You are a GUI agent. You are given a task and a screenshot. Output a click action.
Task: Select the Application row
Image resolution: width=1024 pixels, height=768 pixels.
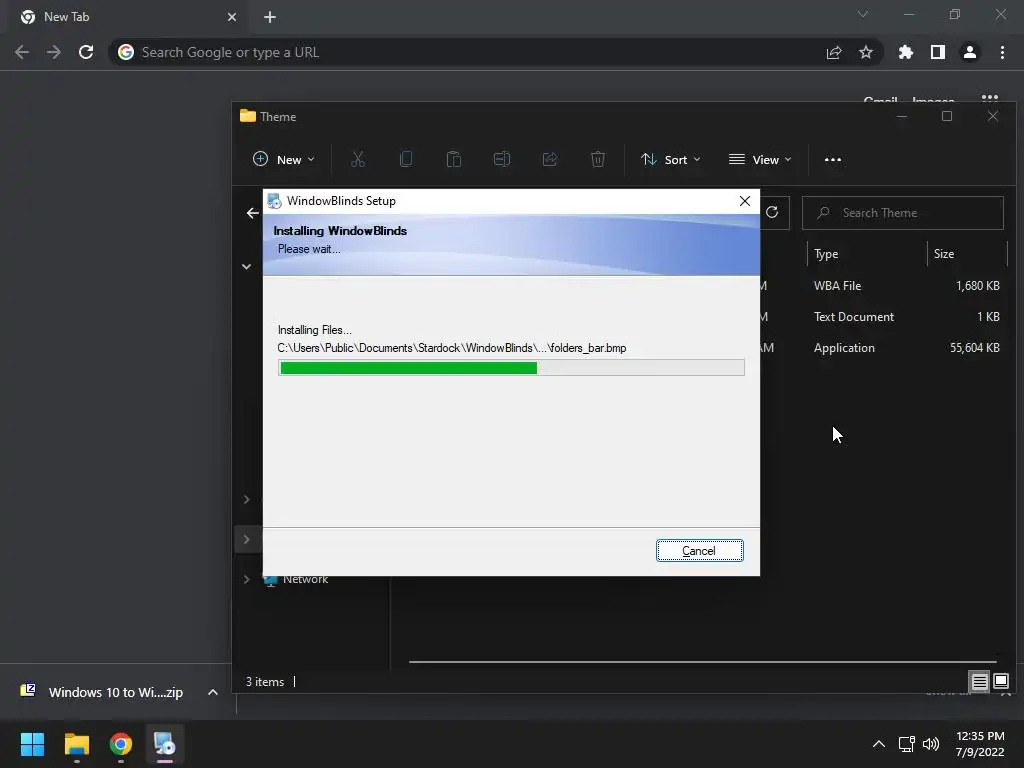pos(882,348)
